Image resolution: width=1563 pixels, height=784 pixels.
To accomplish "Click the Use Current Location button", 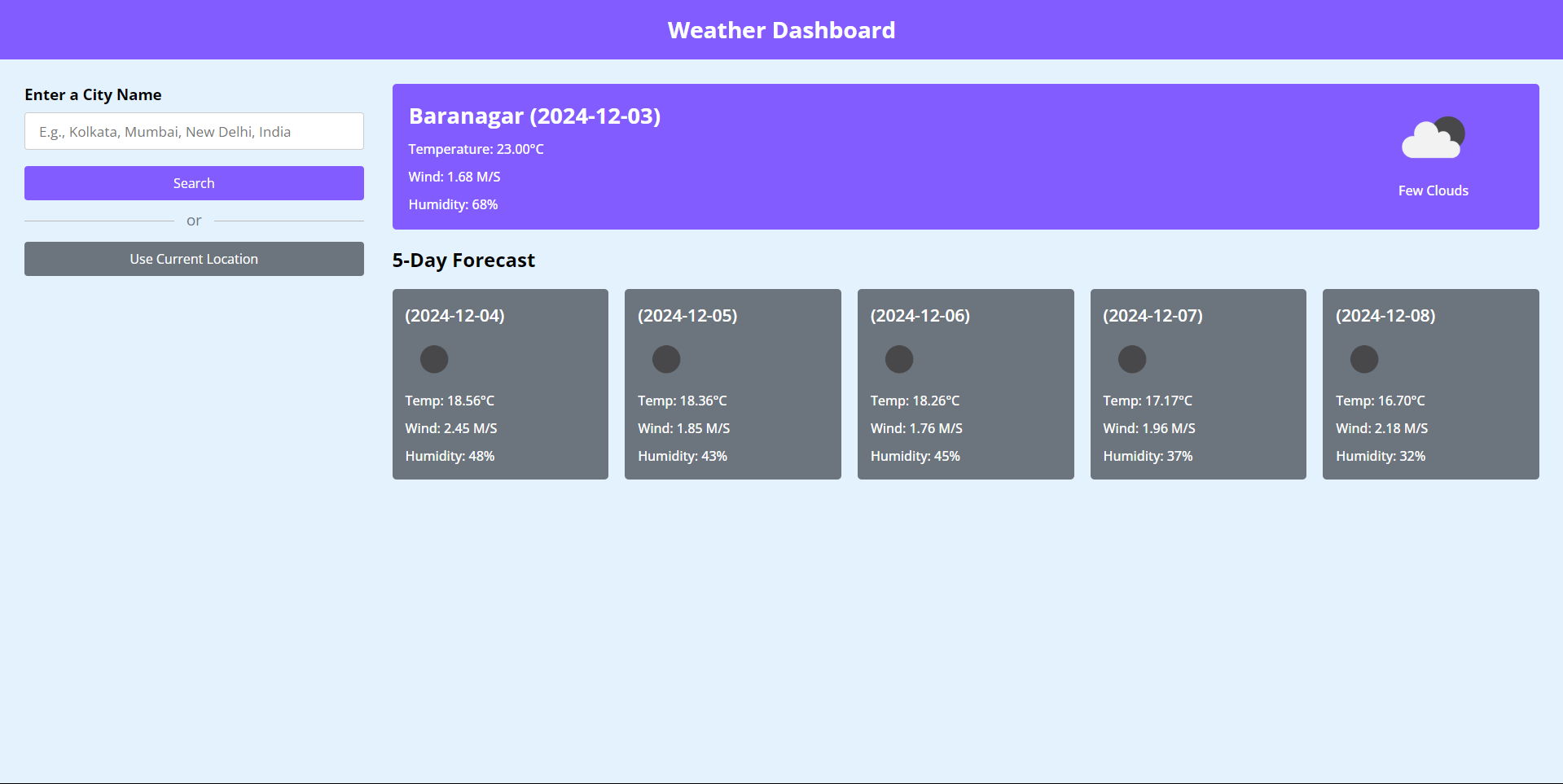I will (x=194, y=259).
